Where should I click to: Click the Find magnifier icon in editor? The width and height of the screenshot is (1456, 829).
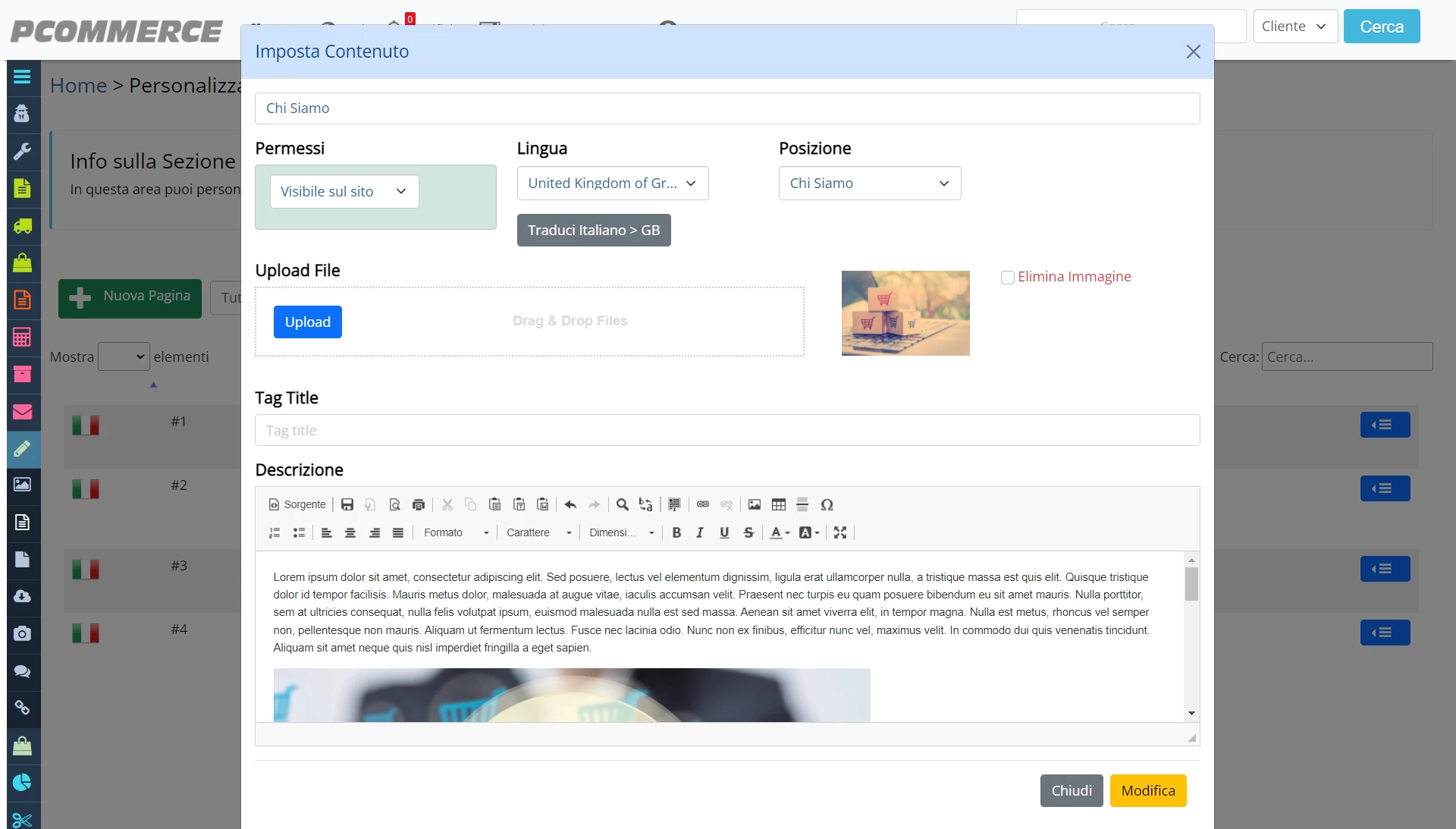622,504
